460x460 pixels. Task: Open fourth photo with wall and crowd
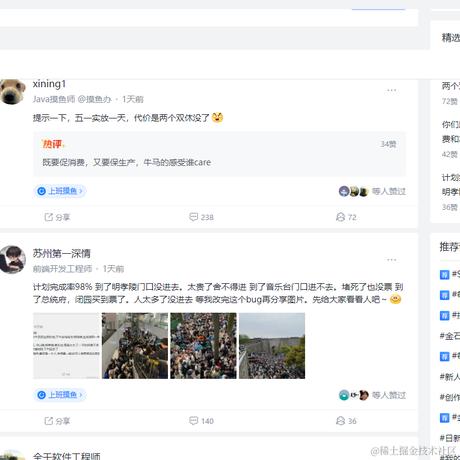[272, 346]
